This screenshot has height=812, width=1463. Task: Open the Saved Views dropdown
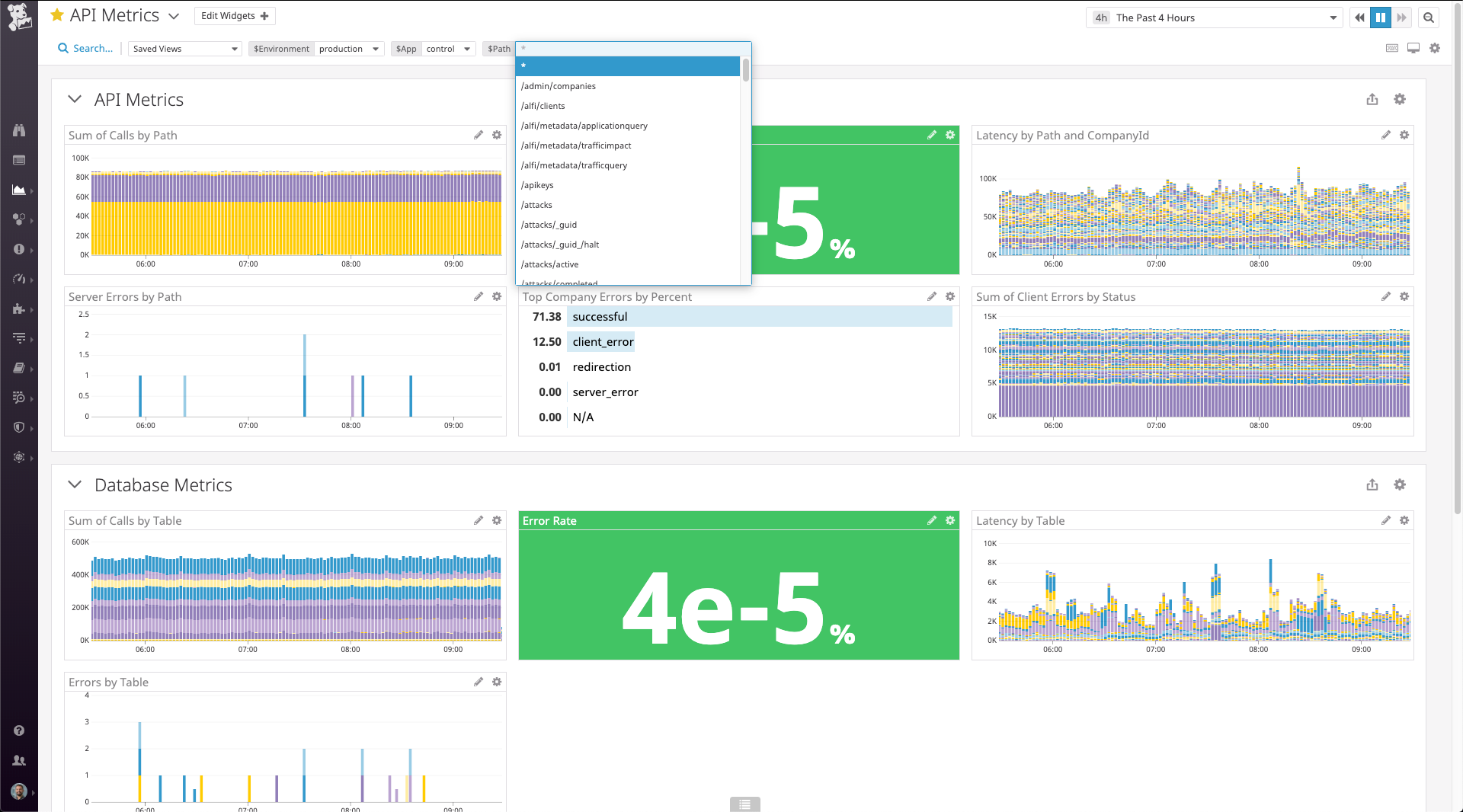pyautogui.click(x=184, y=48)
